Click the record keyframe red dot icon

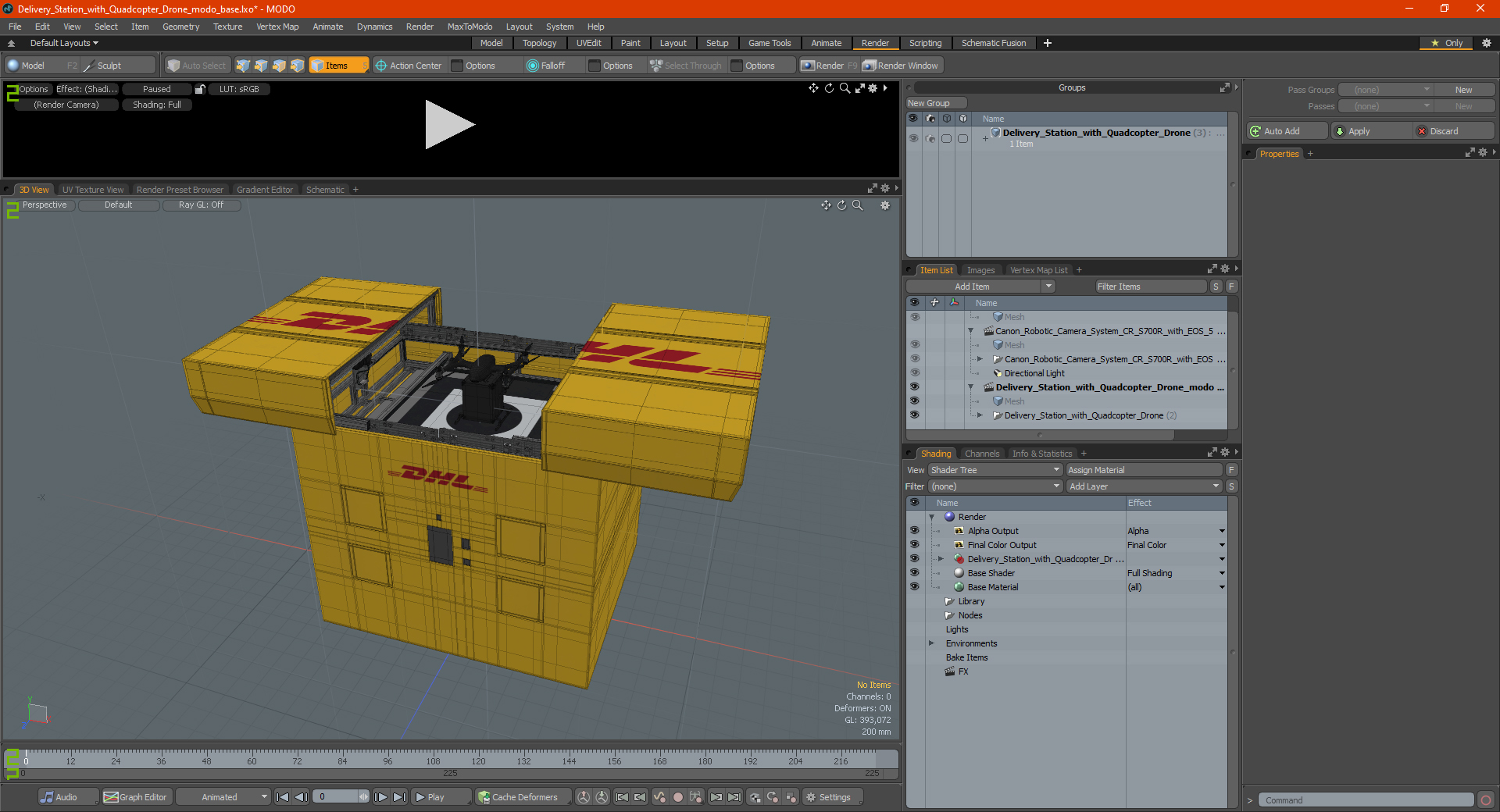click(678, 797)
